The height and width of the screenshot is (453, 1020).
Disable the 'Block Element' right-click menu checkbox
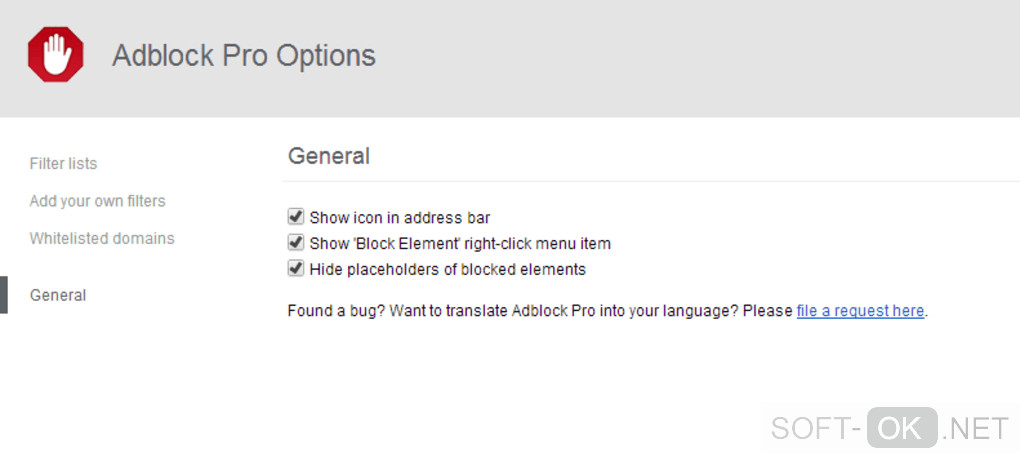pos(295,242)
